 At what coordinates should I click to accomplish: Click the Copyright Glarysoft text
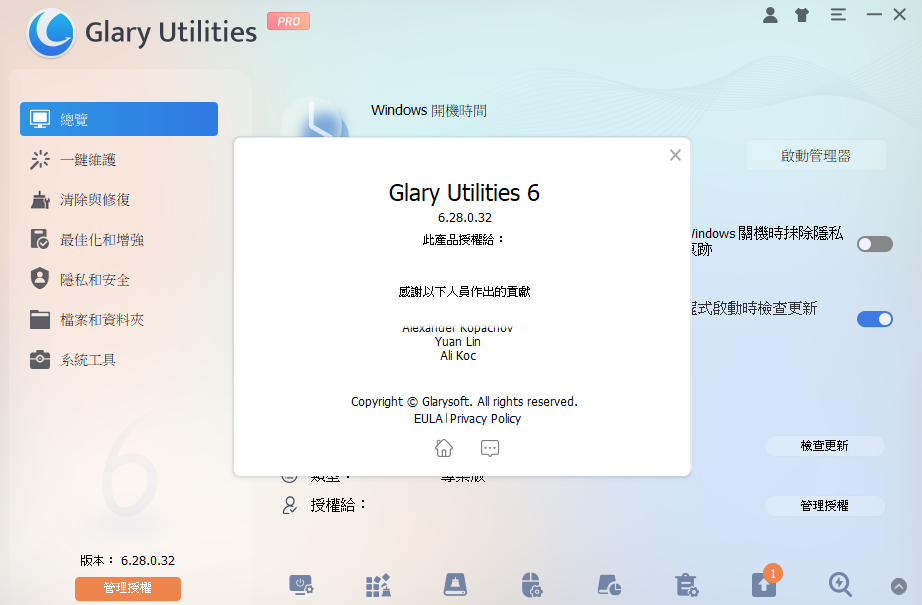(465, 402)
